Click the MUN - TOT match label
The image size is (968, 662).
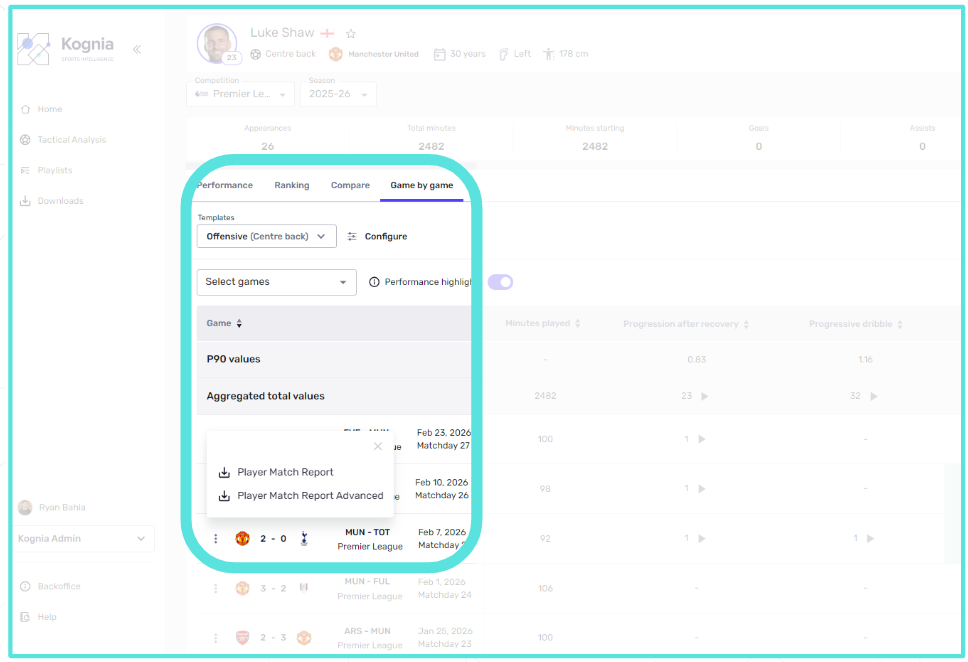(x=367, y=532)
